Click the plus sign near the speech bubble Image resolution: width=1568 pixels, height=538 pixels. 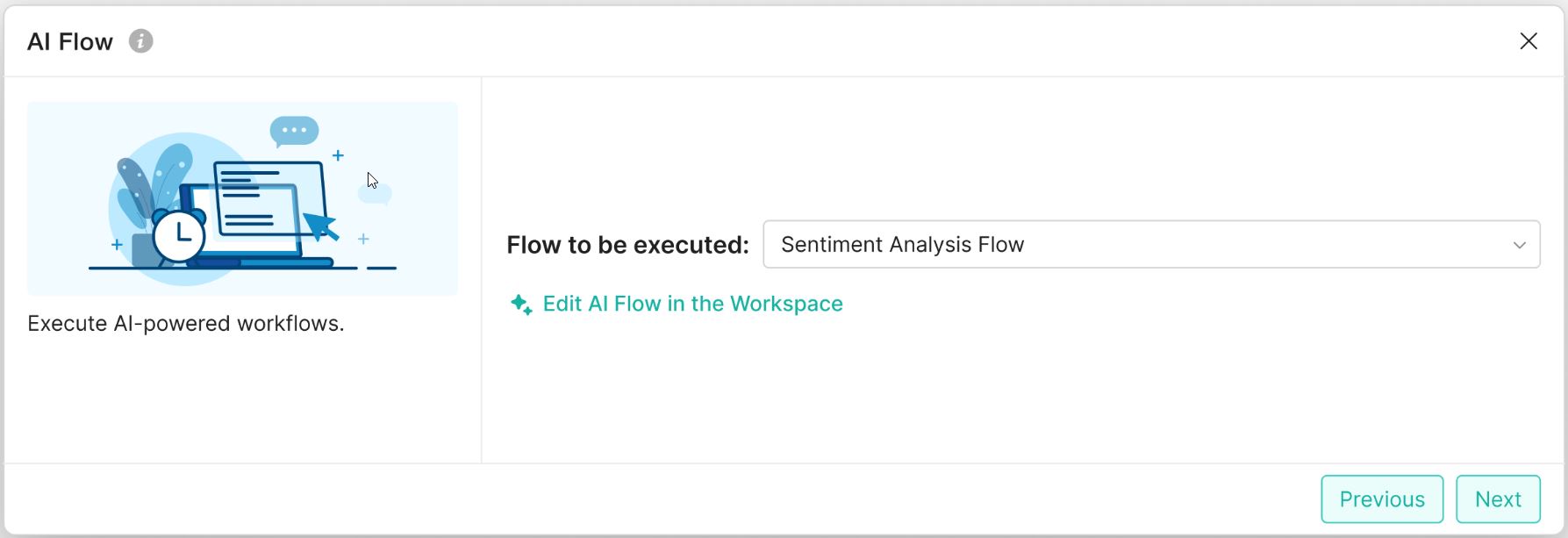tap(338, 156)
